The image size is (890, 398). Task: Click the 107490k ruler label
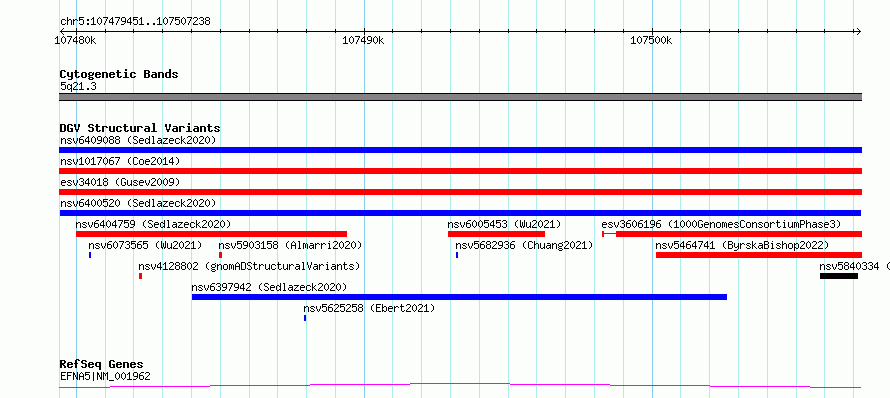point(363,40)
